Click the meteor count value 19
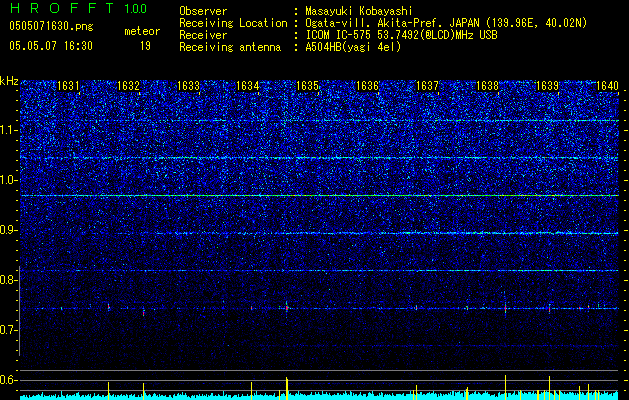 point(145,46)
